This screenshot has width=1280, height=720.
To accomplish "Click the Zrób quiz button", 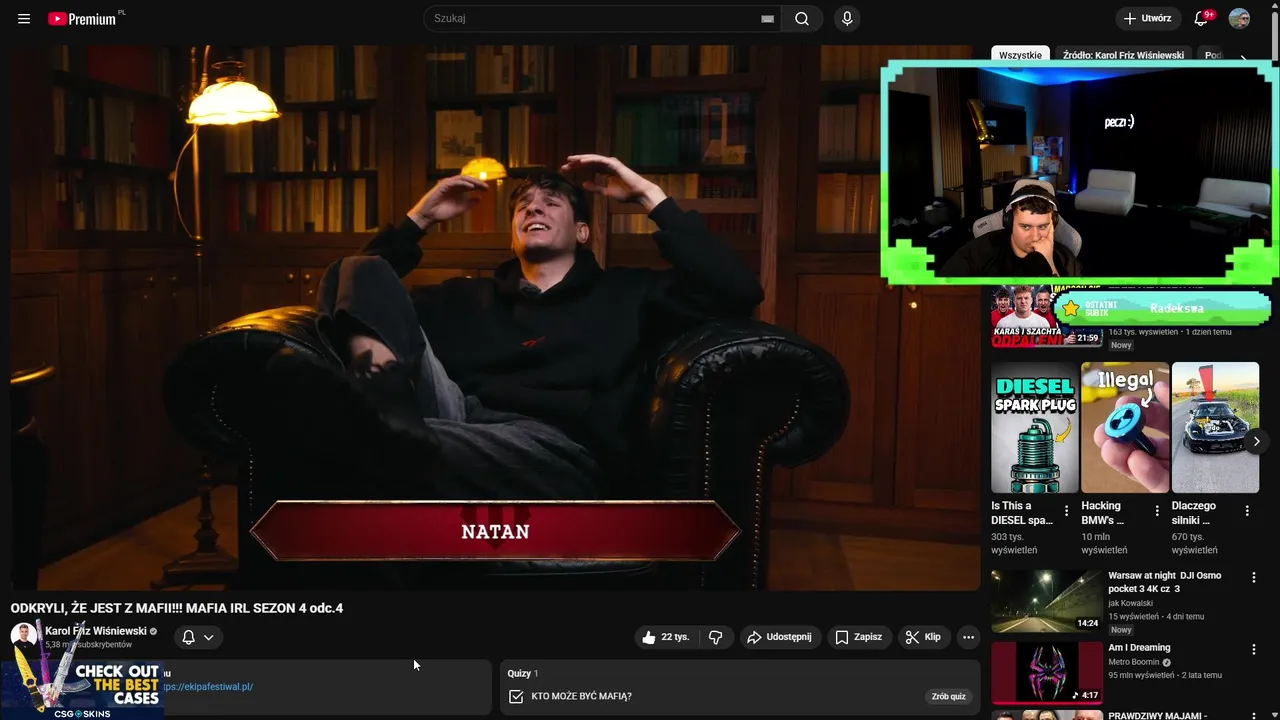I will 948,696.
